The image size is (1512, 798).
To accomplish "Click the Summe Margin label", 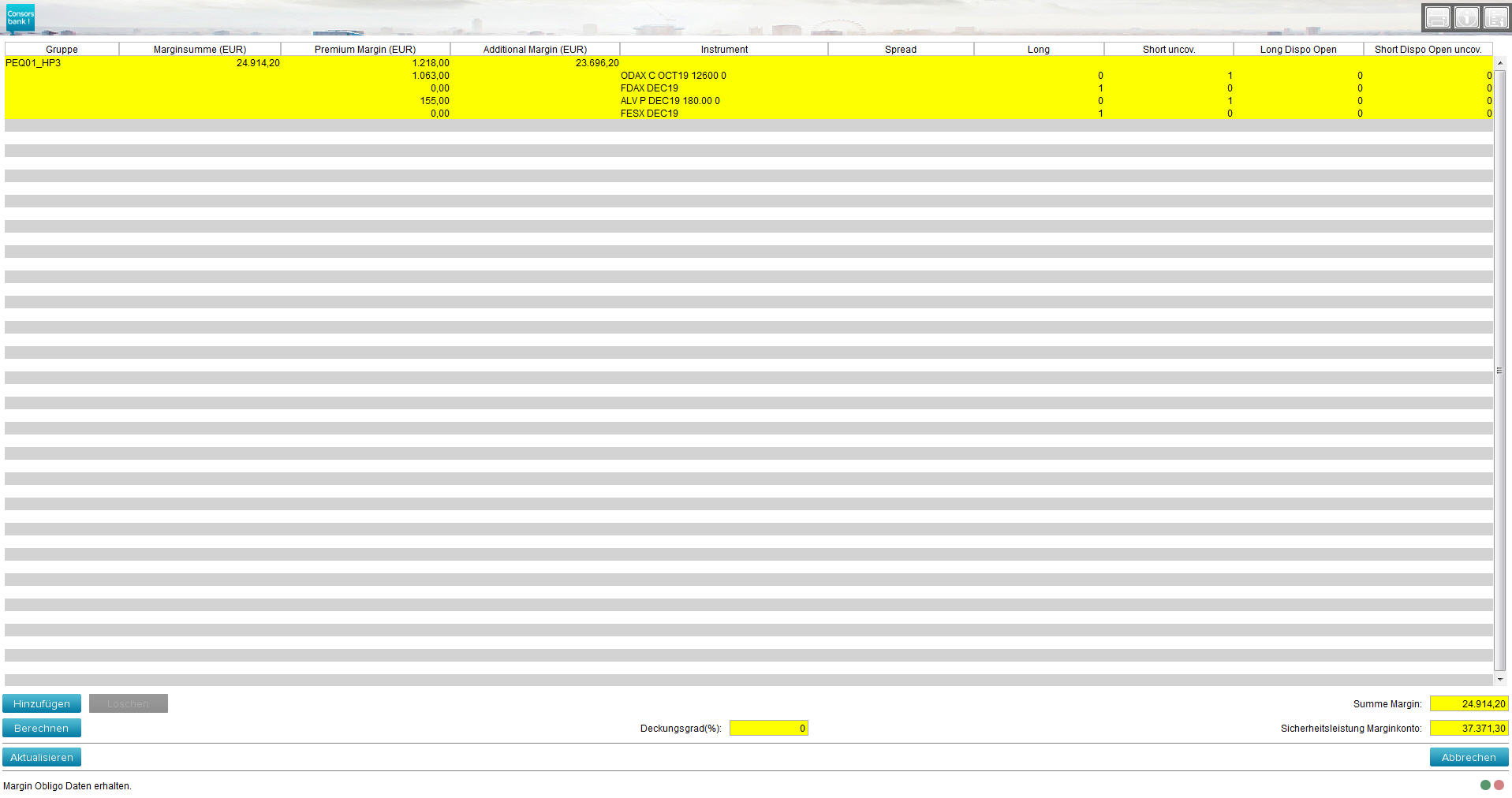I will (x=1387, y=704).
